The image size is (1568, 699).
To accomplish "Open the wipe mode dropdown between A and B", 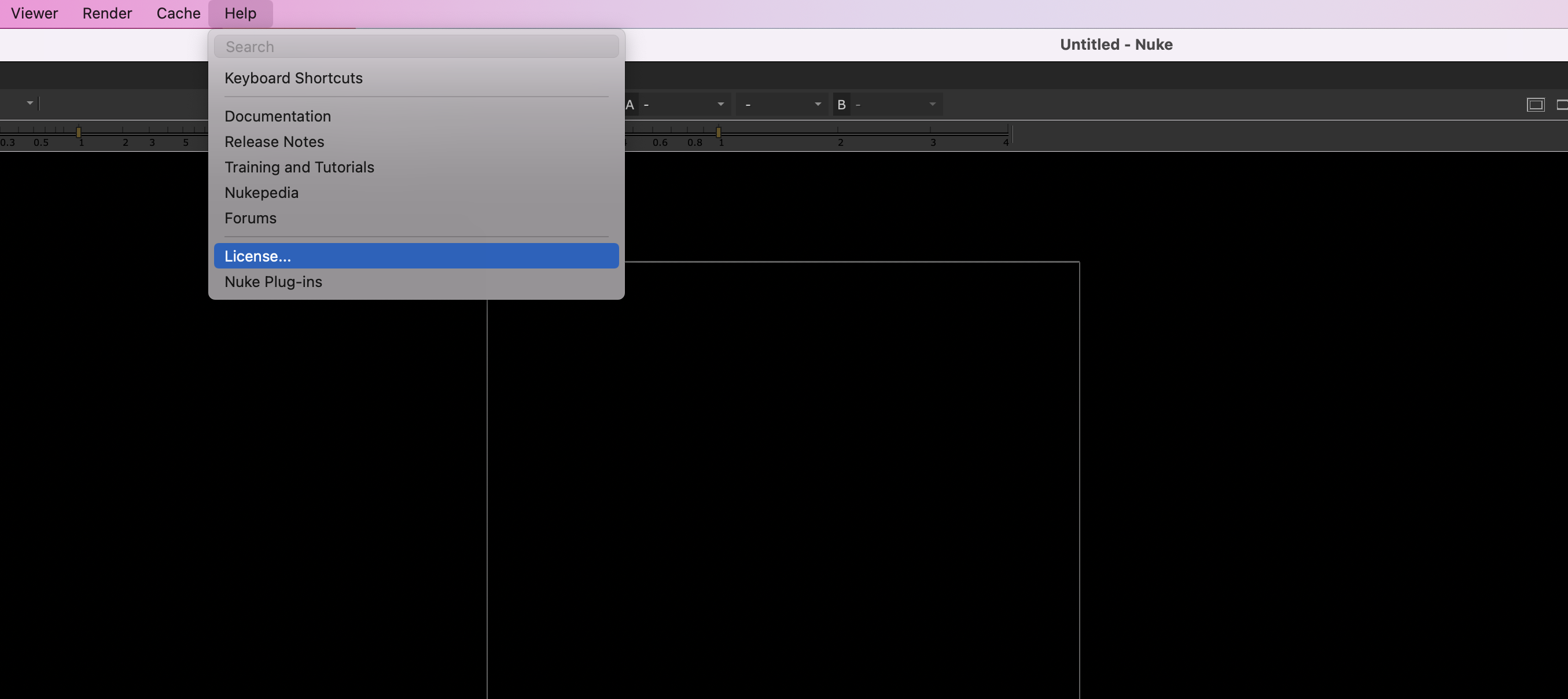I will (x=782, y=105).
